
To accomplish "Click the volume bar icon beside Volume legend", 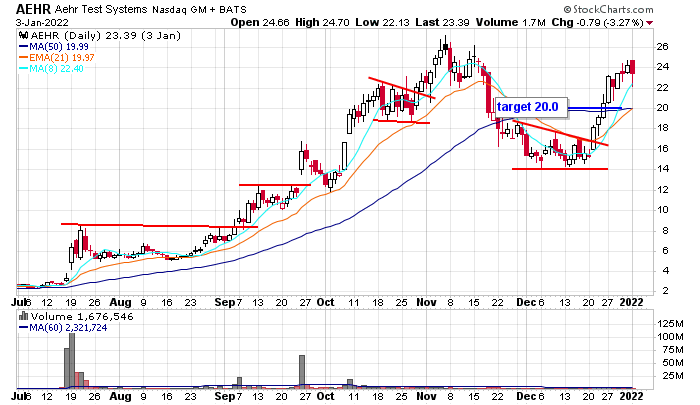I will (24, 317).
